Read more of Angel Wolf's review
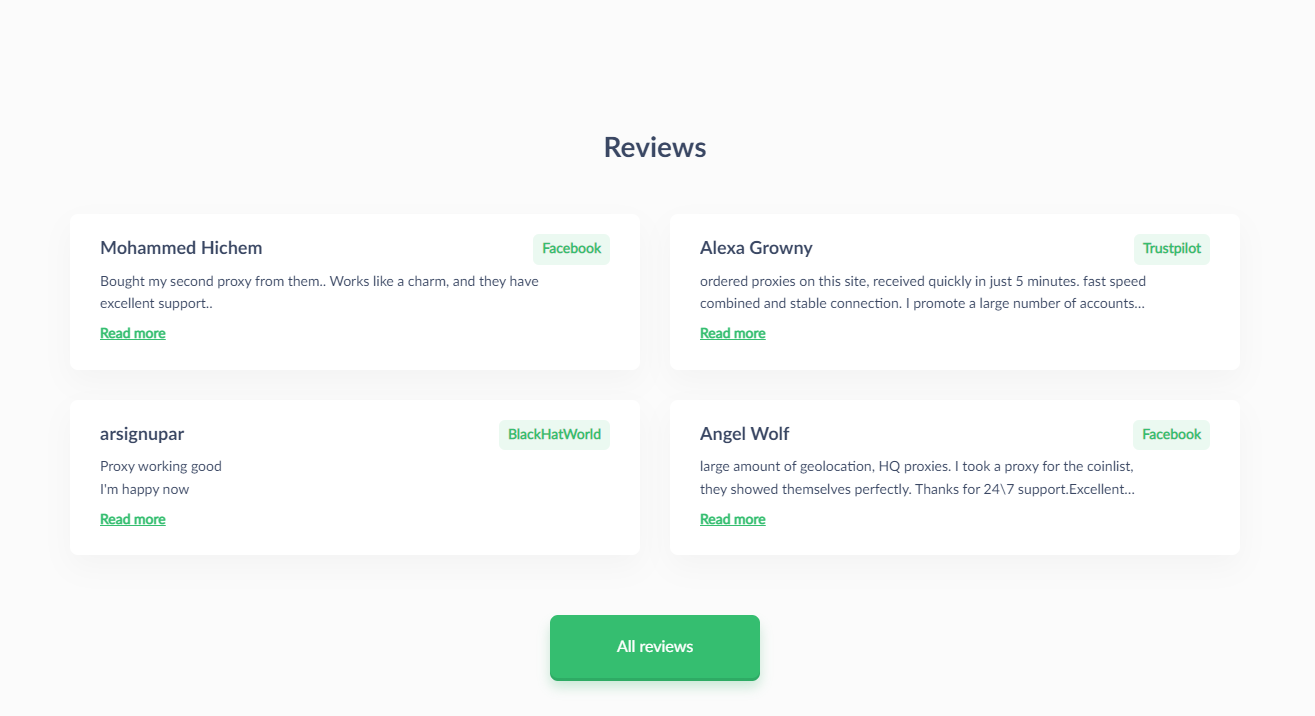Screen dimensions: 1315x716 click(733, 519)
